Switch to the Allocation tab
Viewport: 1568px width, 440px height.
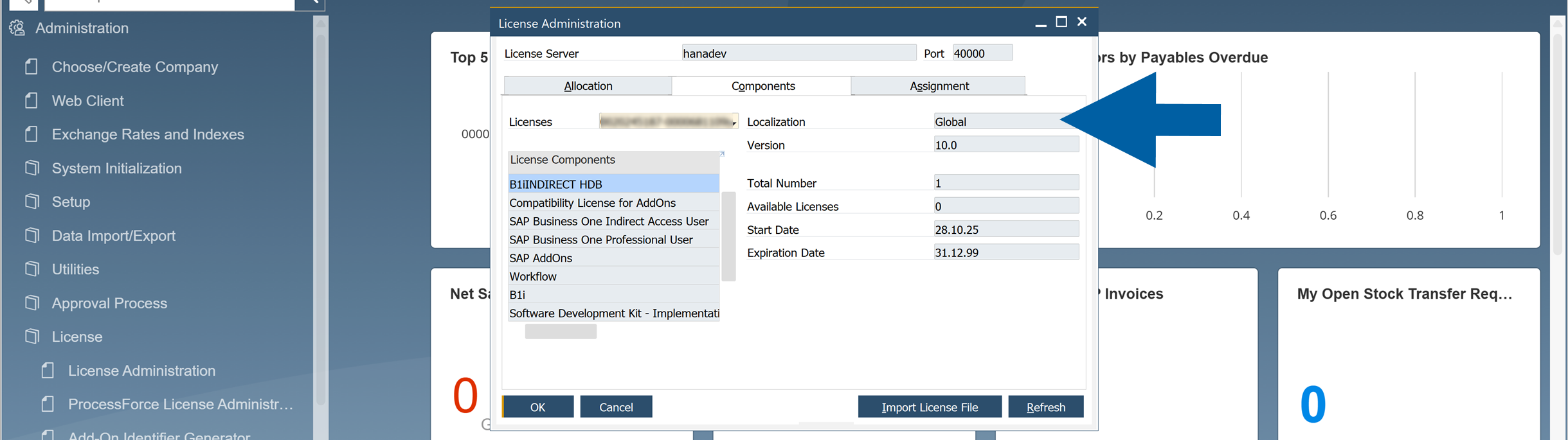[588, 85]
